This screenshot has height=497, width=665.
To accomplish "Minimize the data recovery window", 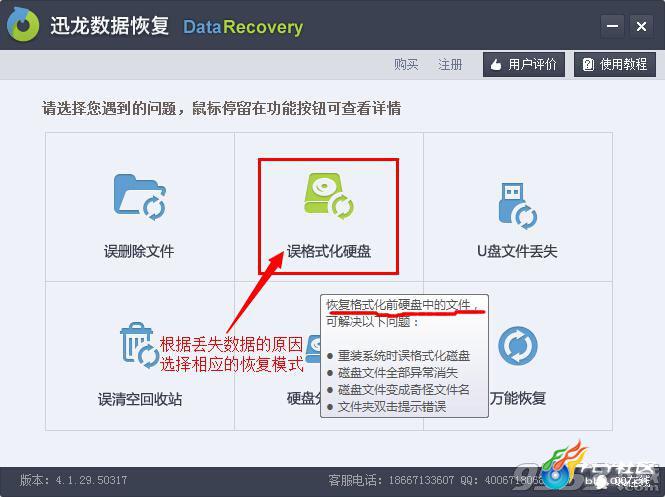I will click(612, 26).
